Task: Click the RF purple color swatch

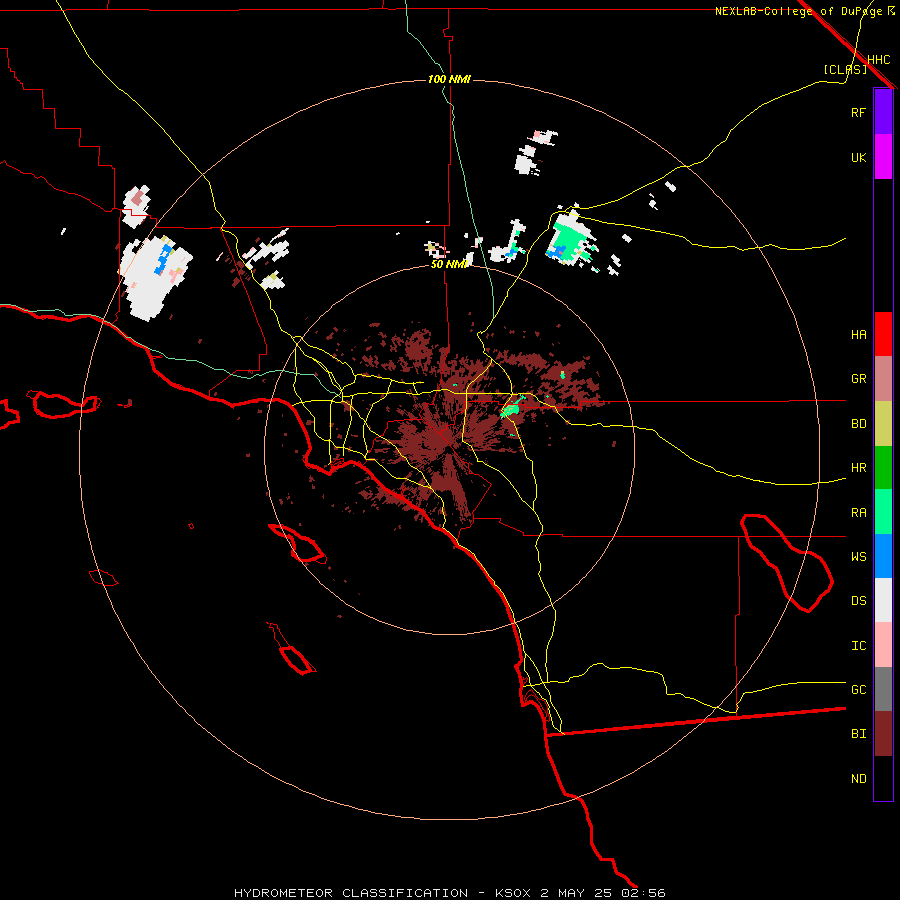Action: pyautogui.click(x=883, y=112)
